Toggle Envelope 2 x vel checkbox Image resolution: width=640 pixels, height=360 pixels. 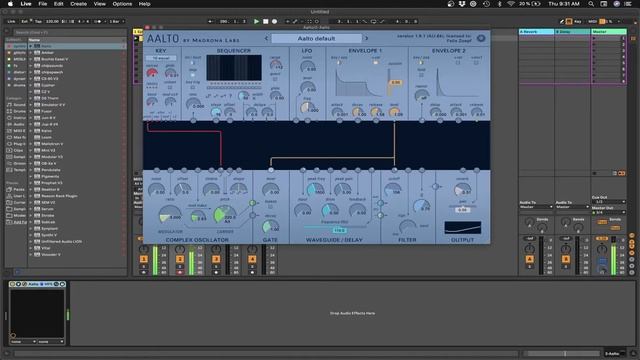tap(457, 63)
